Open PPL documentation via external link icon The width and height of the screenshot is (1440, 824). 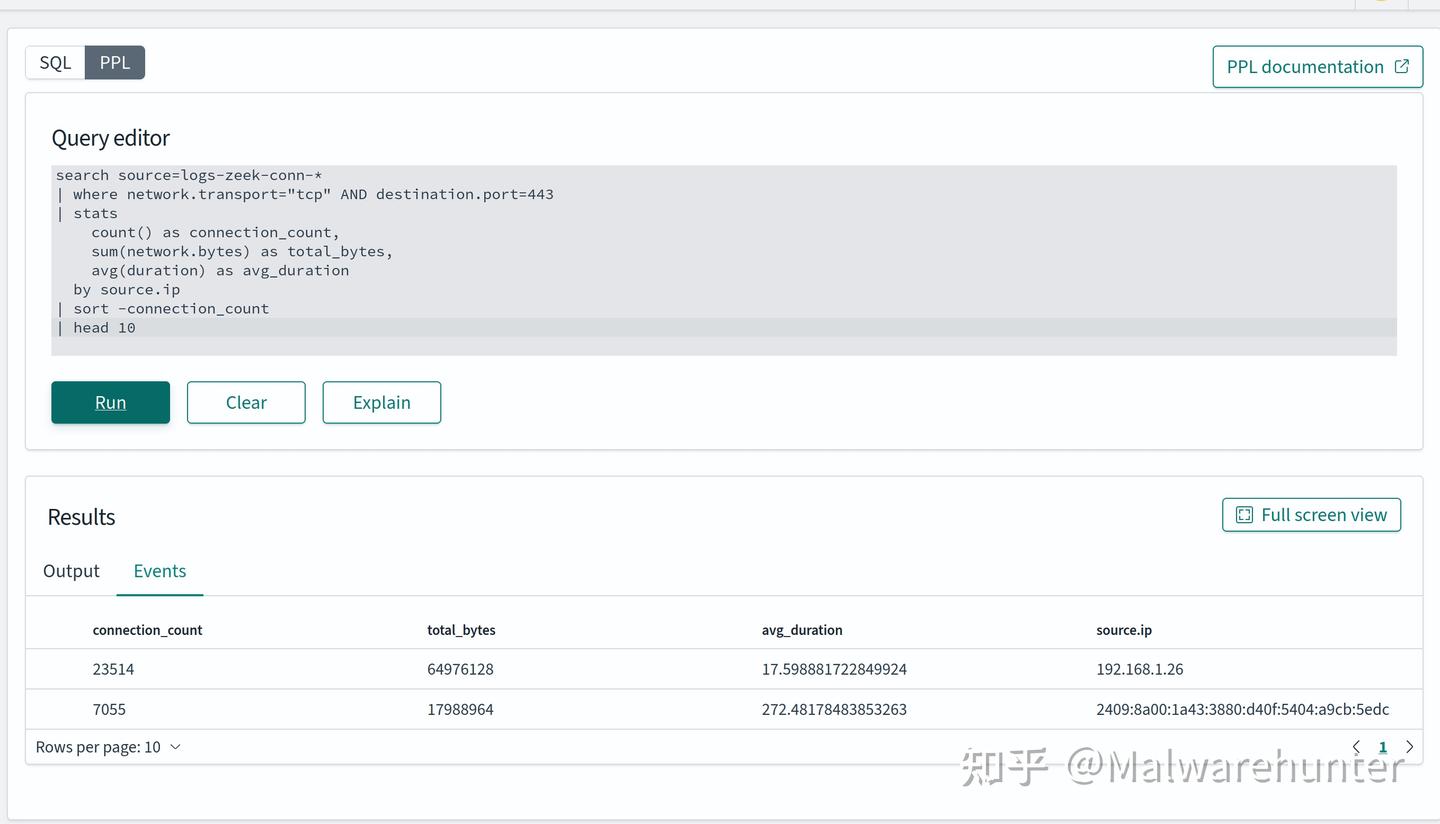1399,66
